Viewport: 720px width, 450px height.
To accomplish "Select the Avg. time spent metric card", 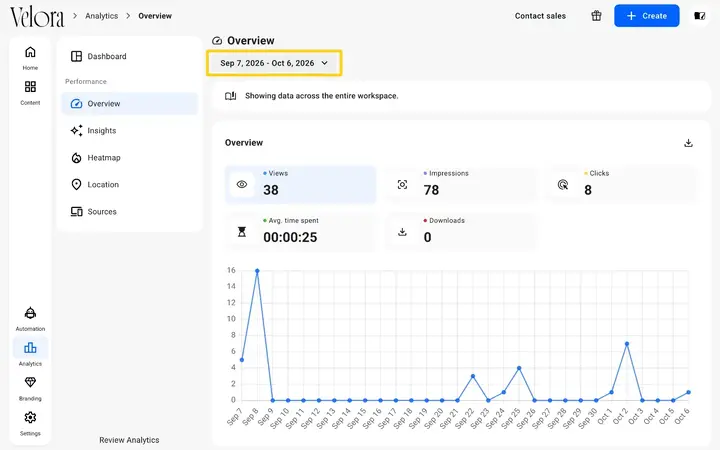I will tap(300, 232).
